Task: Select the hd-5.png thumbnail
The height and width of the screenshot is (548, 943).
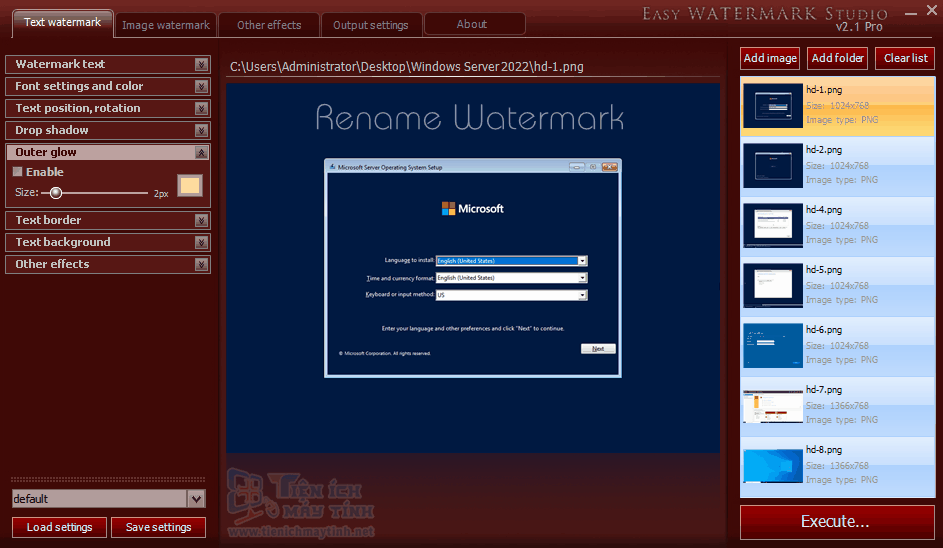Action: click(773, 286)
